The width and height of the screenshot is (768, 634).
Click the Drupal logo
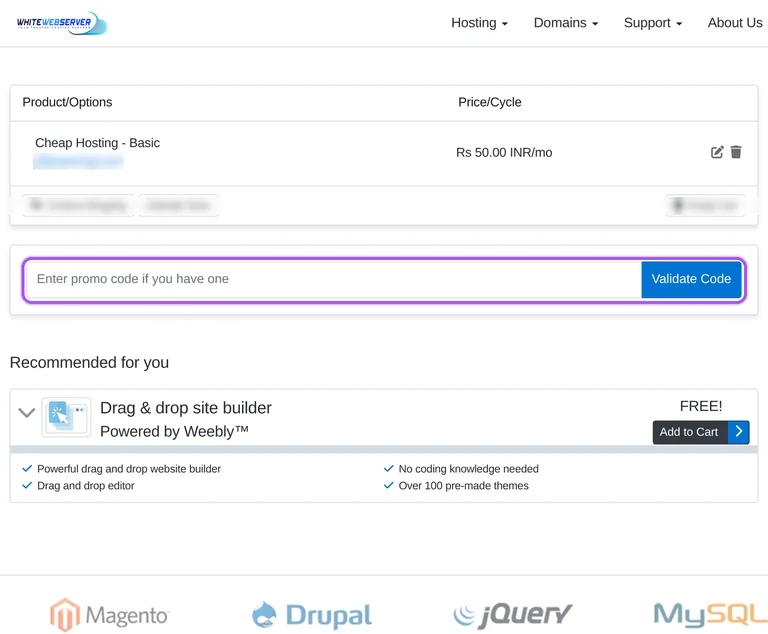click(x=312, y=615)
